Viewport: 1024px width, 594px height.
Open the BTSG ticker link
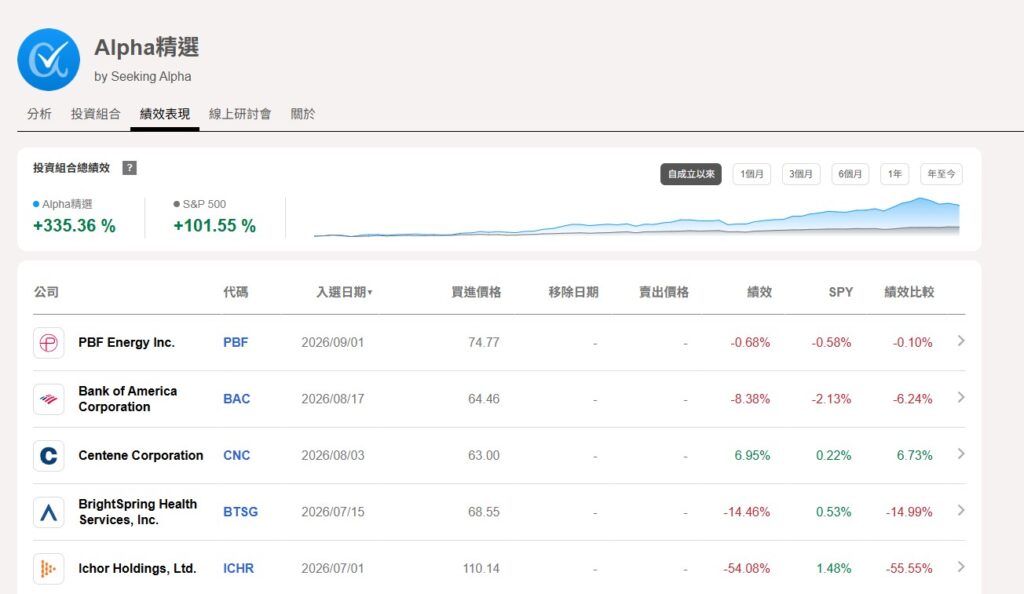240,512
